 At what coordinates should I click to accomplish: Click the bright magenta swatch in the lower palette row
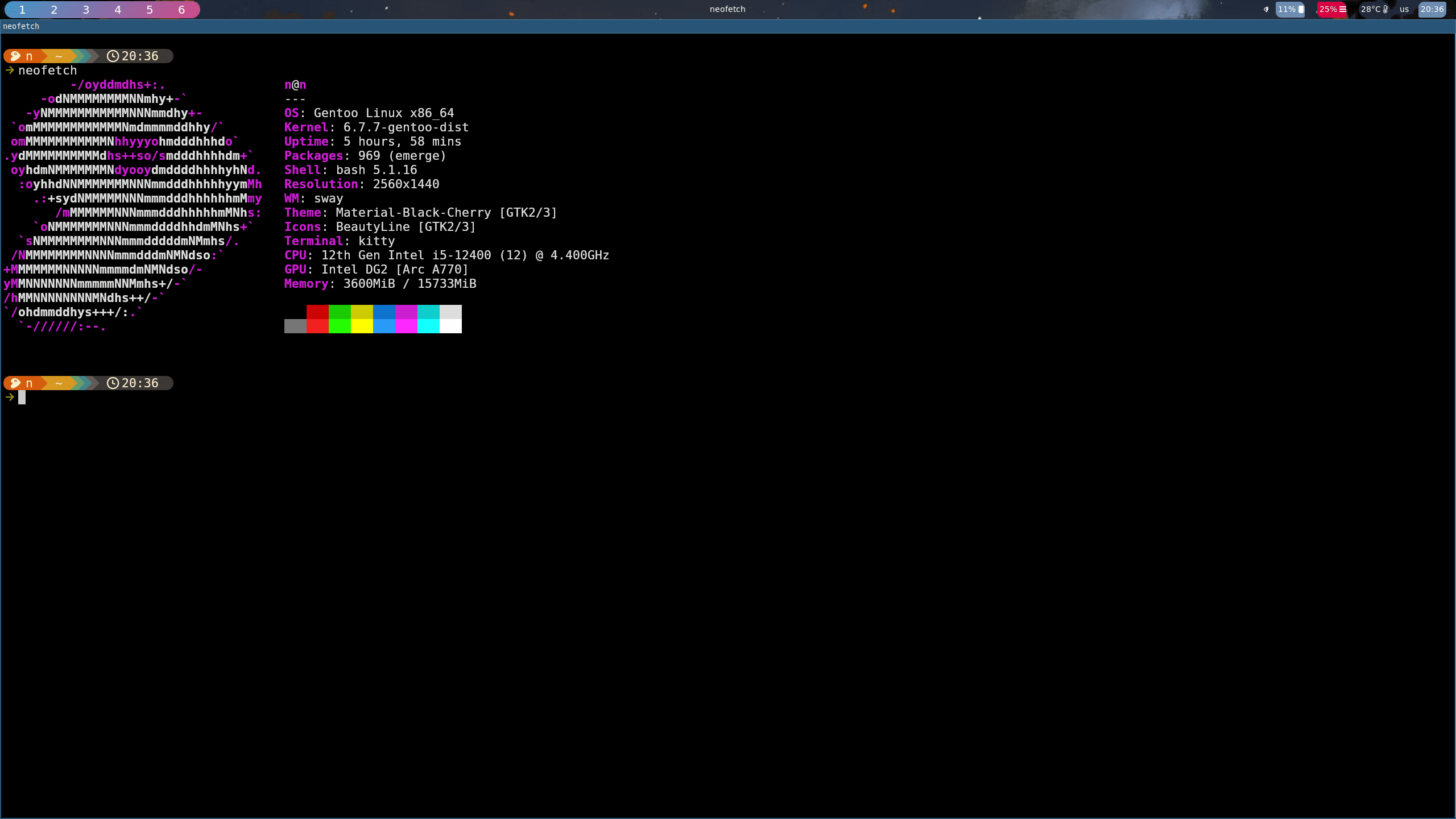pos(406,326)
